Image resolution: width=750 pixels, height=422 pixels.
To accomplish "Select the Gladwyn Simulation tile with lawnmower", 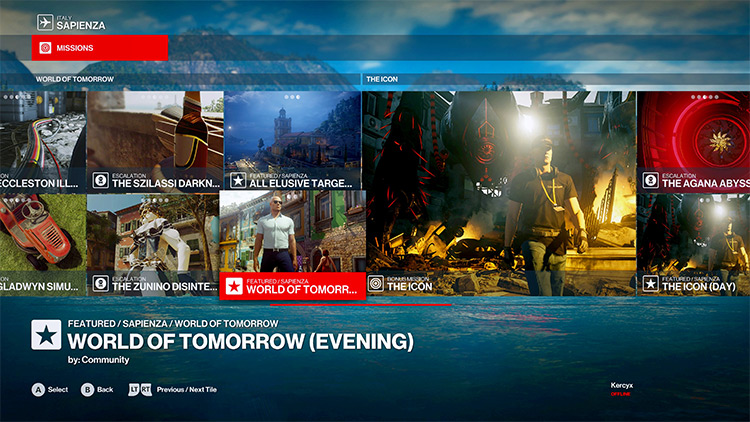I will pyautogui.click(x=43, y=244).
